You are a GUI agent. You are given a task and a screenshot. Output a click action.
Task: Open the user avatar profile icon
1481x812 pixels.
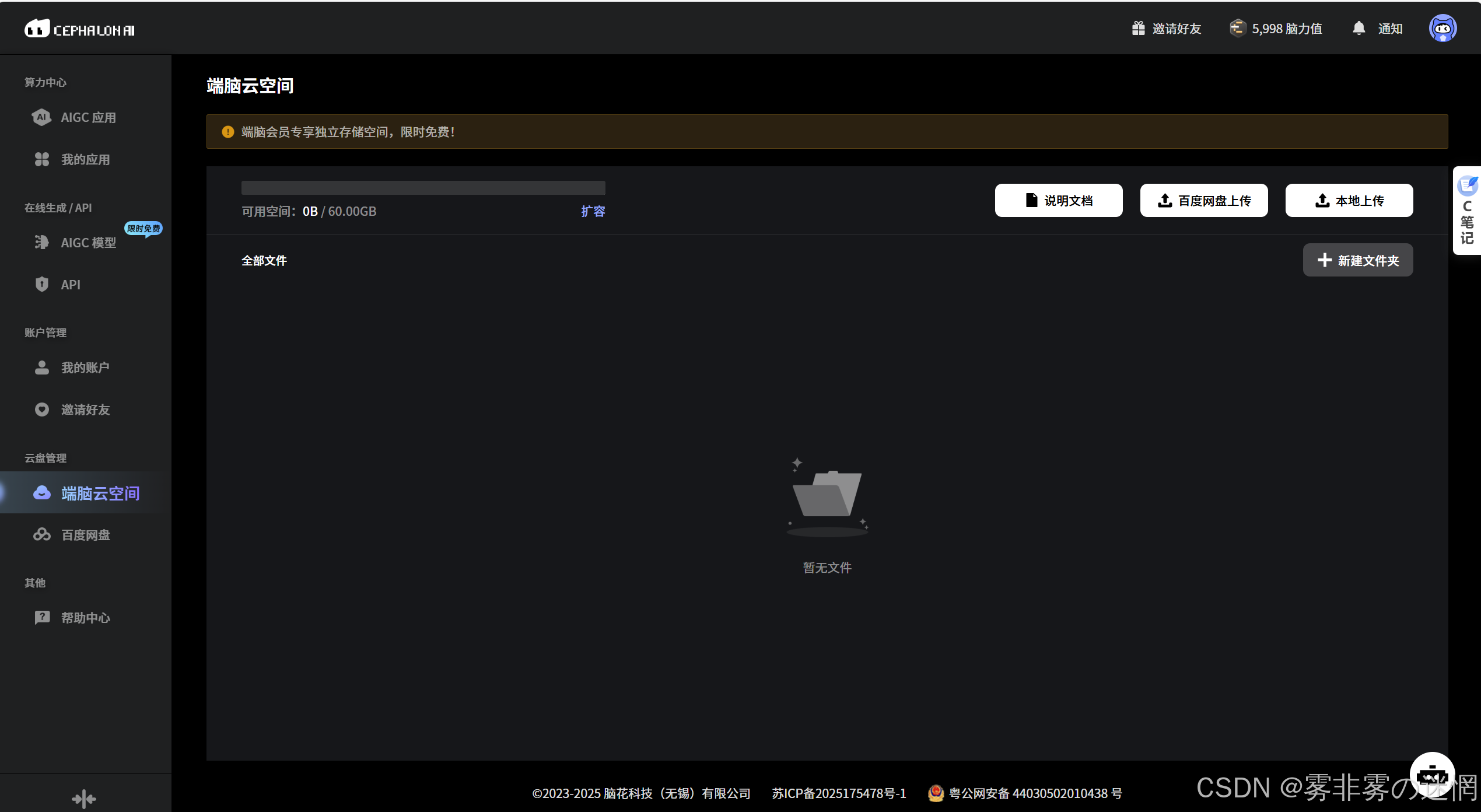pyautogui.click(x=1443, y=29)
